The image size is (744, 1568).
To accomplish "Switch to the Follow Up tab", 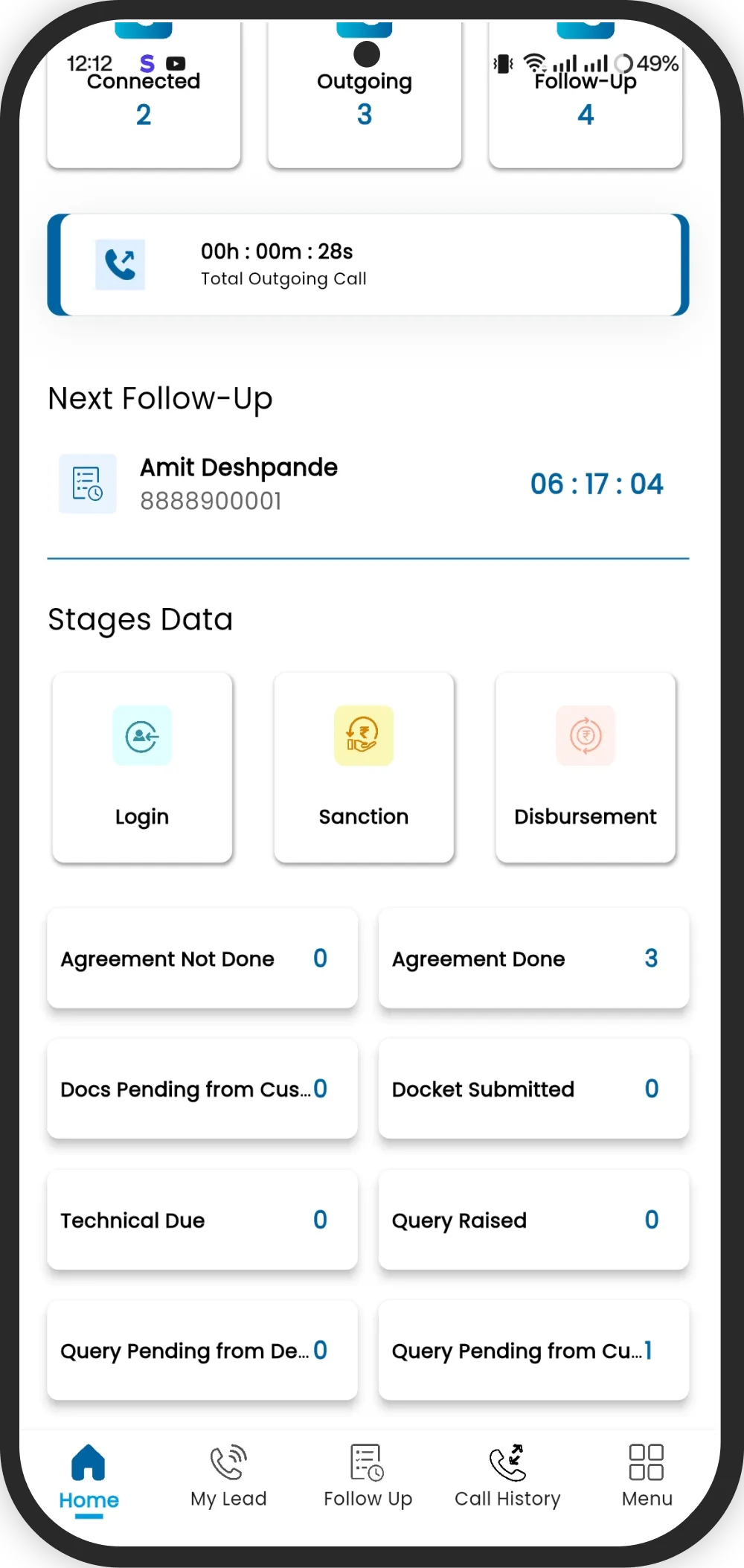I will 368,1477.
